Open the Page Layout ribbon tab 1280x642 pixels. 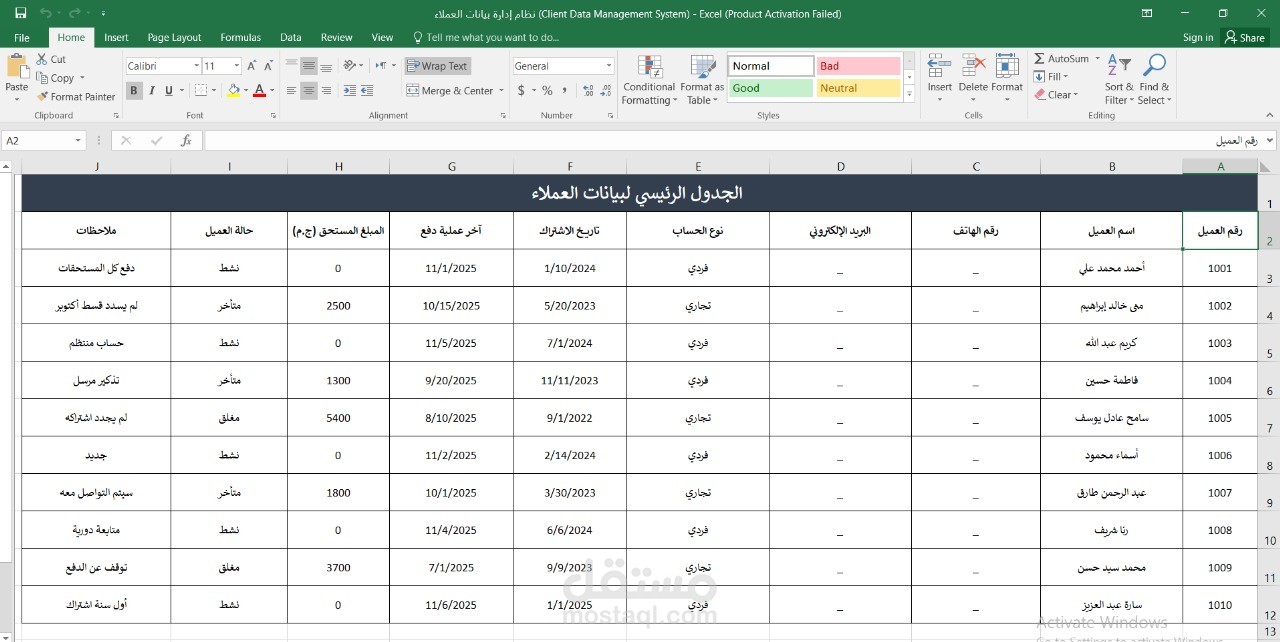coord(174,37)
